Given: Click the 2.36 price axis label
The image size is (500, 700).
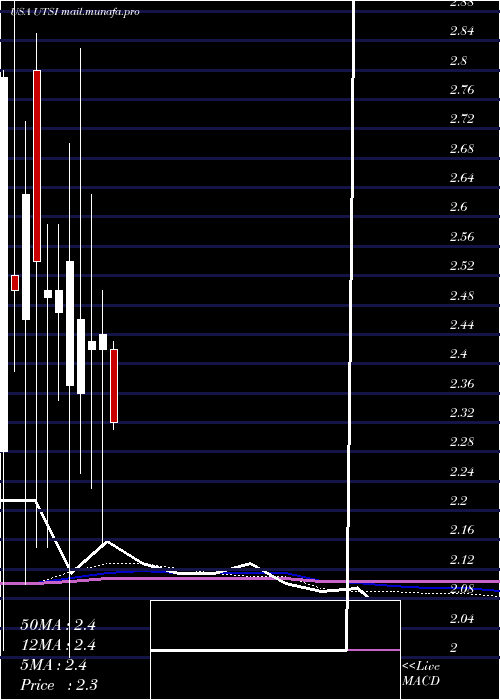Looking at the screenshot, I should [462, 383].
